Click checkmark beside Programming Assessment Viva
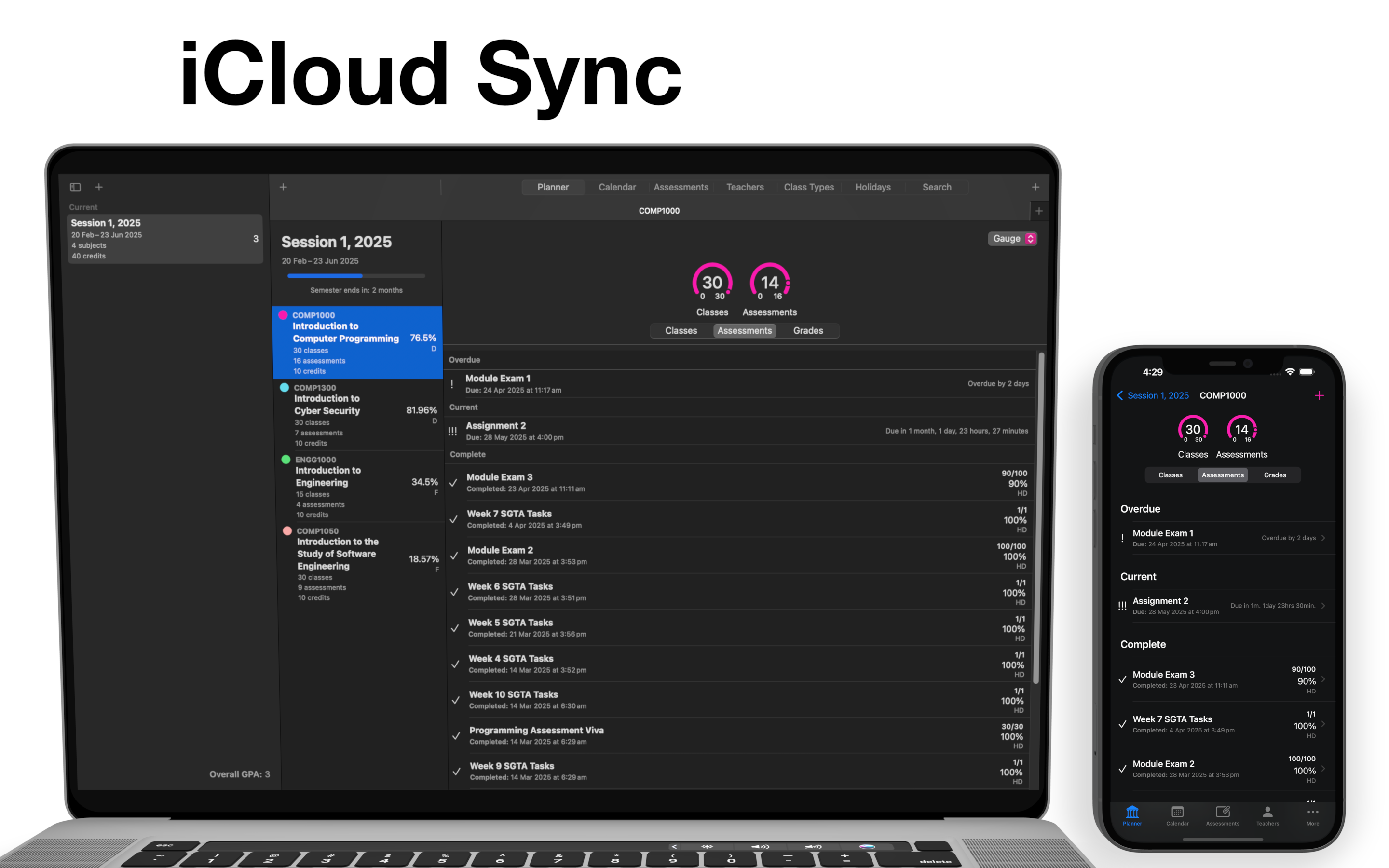This screenshot has height=868, width=1389. [x=456, y=736]
